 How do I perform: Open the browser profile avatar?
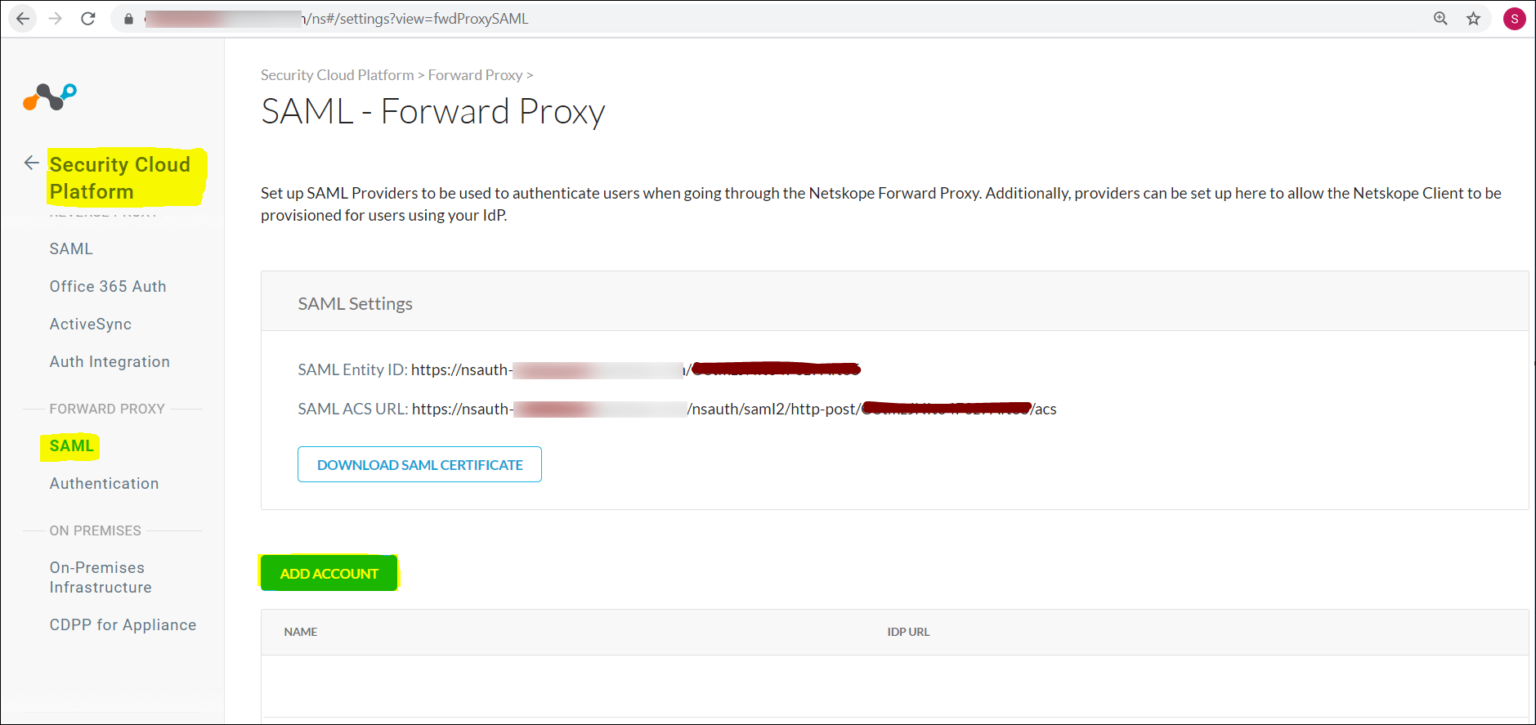coord(1513,17)
